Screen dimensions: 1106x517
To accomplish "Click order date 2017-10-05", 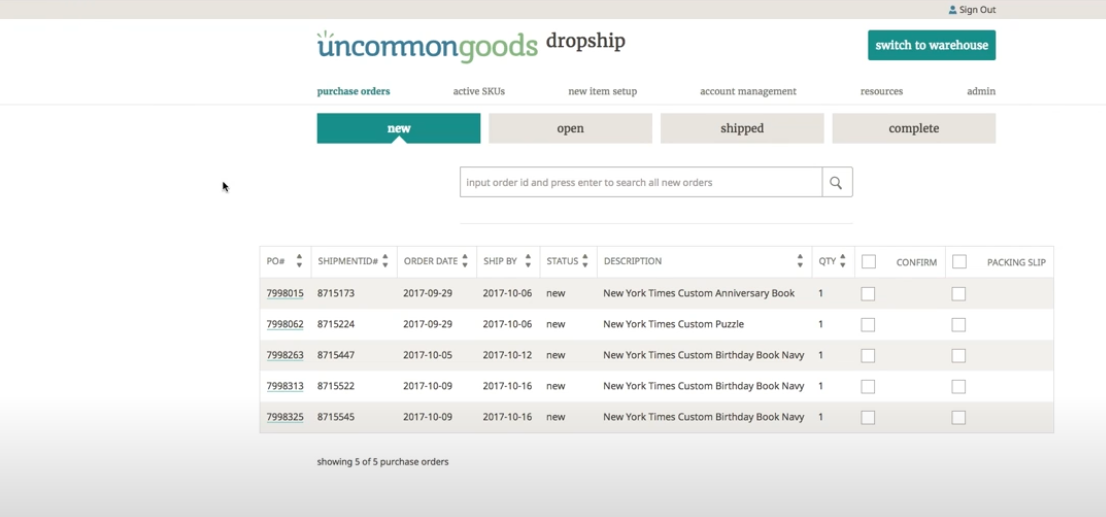I will point(427,355).
